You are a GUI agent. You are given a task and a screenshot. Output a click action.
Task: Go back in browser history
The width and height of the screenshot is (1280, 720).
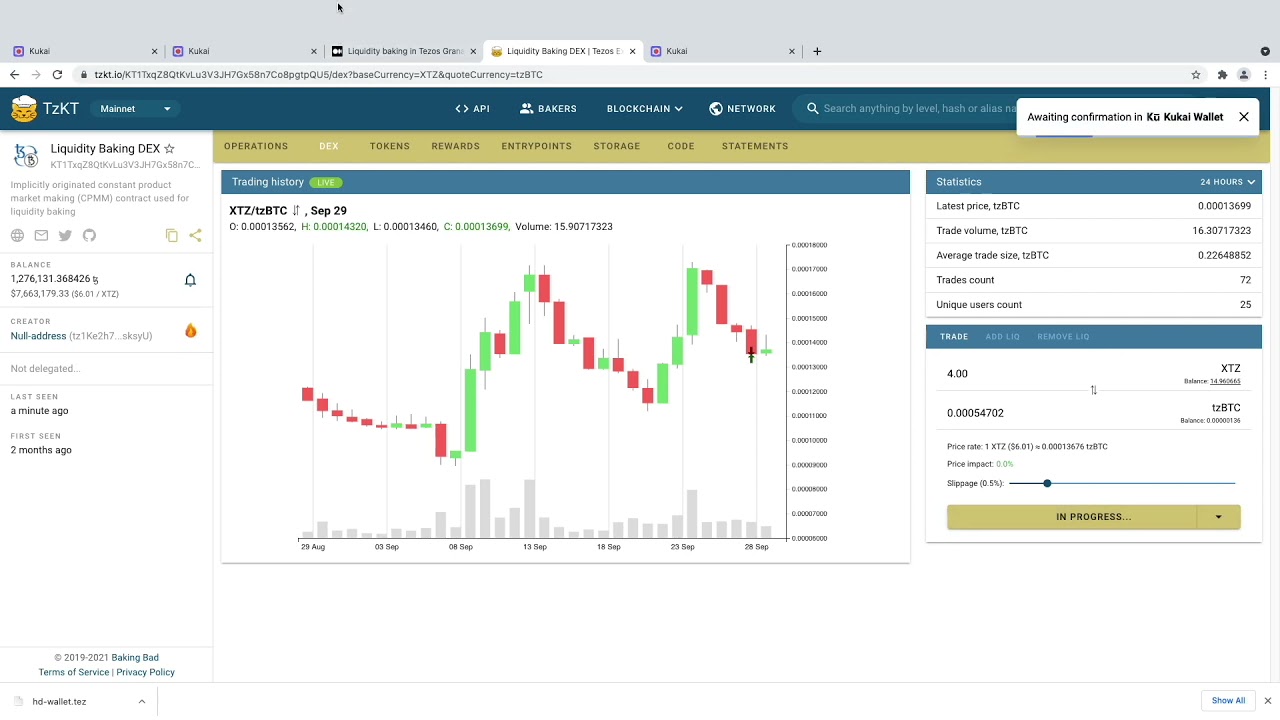point(14,75)
